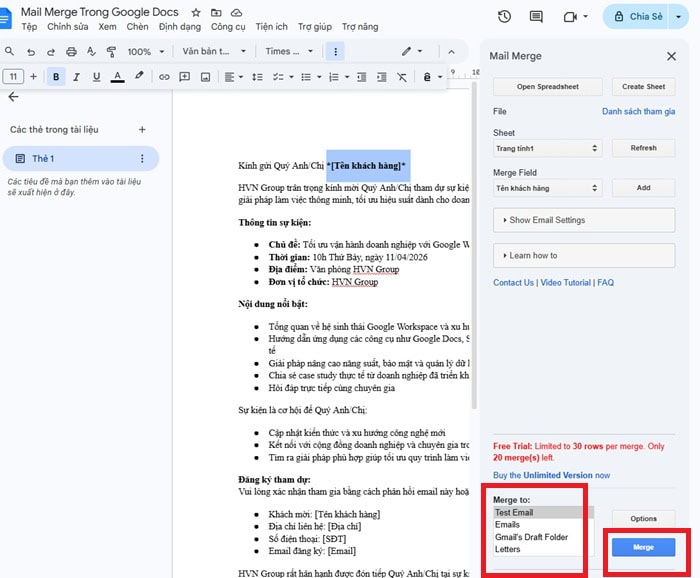Insert a link
This screenshot has width=700, height=578.
[x=164, y=77]
